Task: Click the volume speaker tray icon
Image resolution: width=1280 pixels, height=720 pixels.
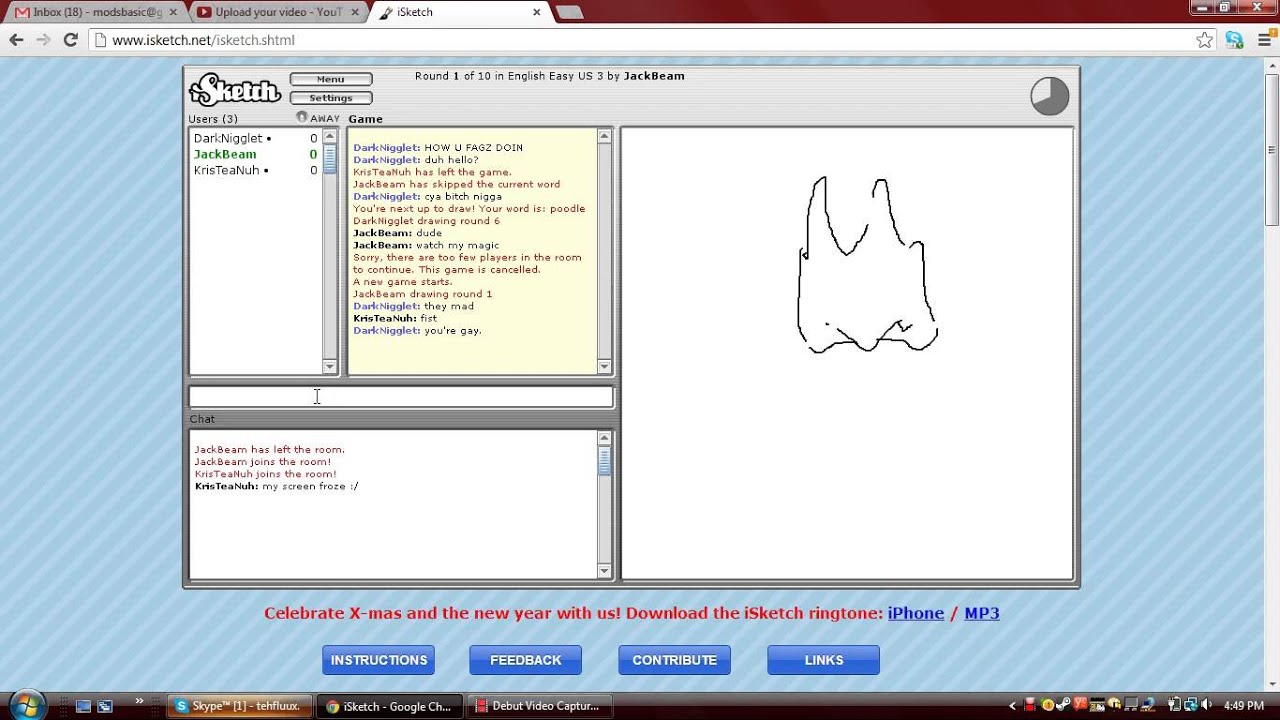Action: [x=1207, y=706]
